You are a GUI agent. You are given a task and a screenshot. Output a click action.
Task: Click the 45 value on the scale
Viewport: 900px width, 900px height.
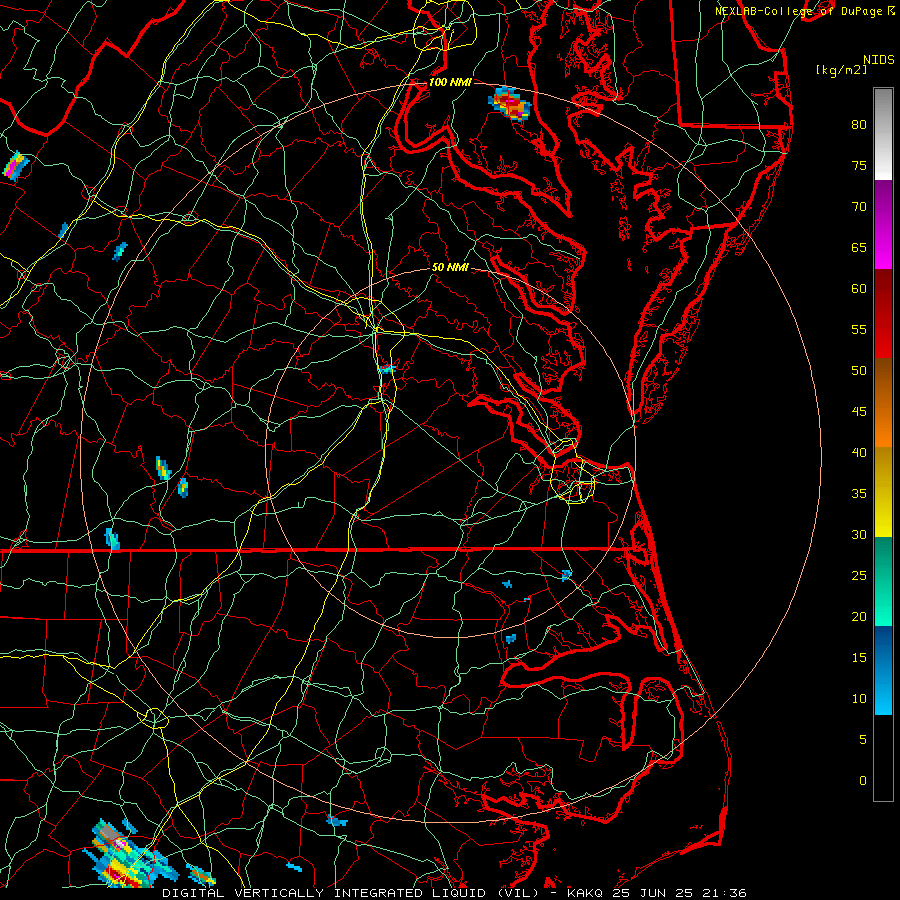point(859,412)
